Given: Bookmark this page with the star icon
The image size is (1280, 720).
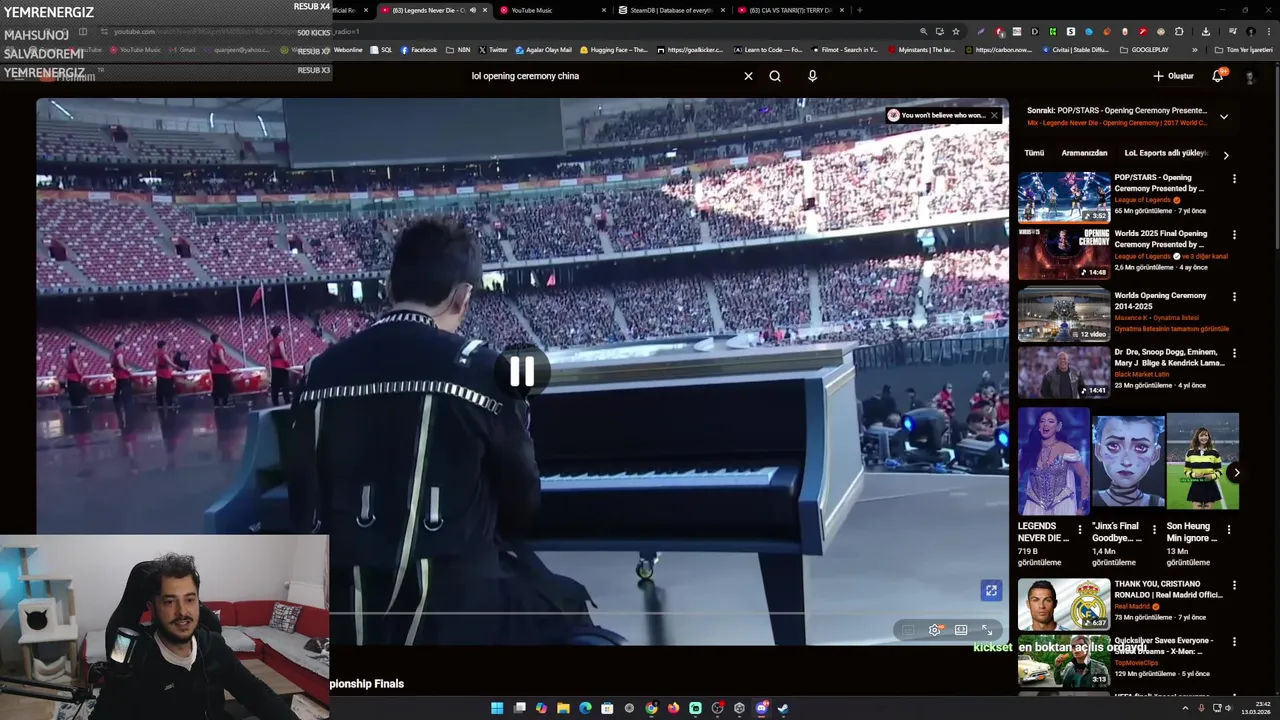Looking at the screenshot, I should 956,31.
